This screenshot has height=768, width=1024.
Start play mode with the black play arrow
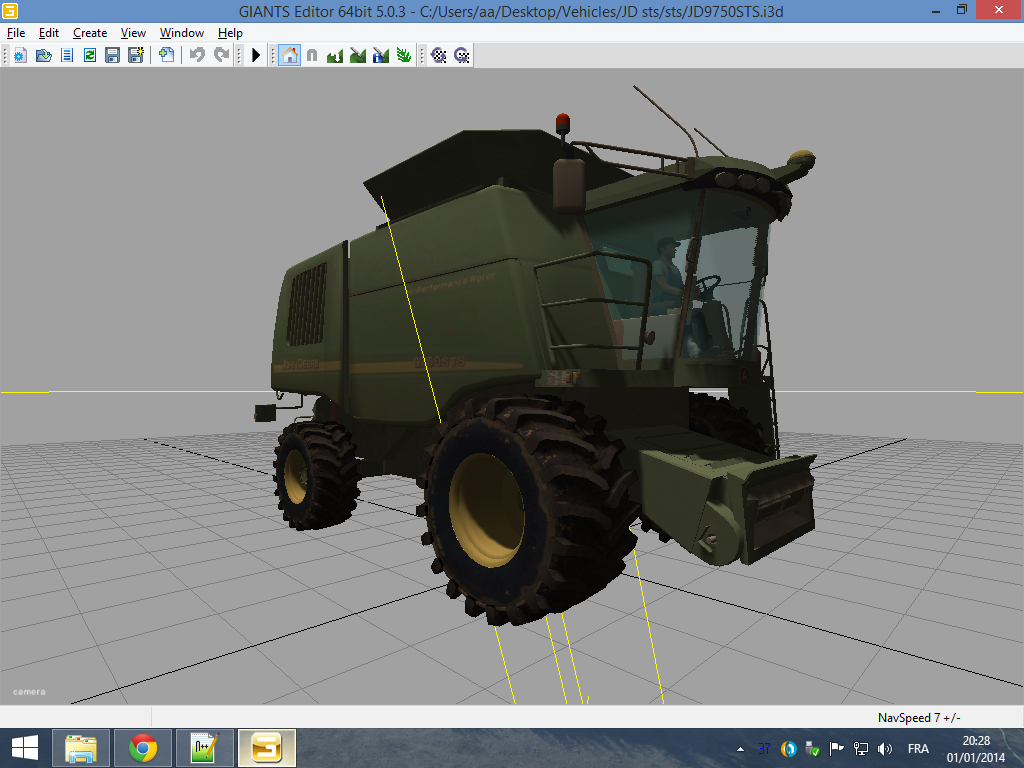[256, 56]
